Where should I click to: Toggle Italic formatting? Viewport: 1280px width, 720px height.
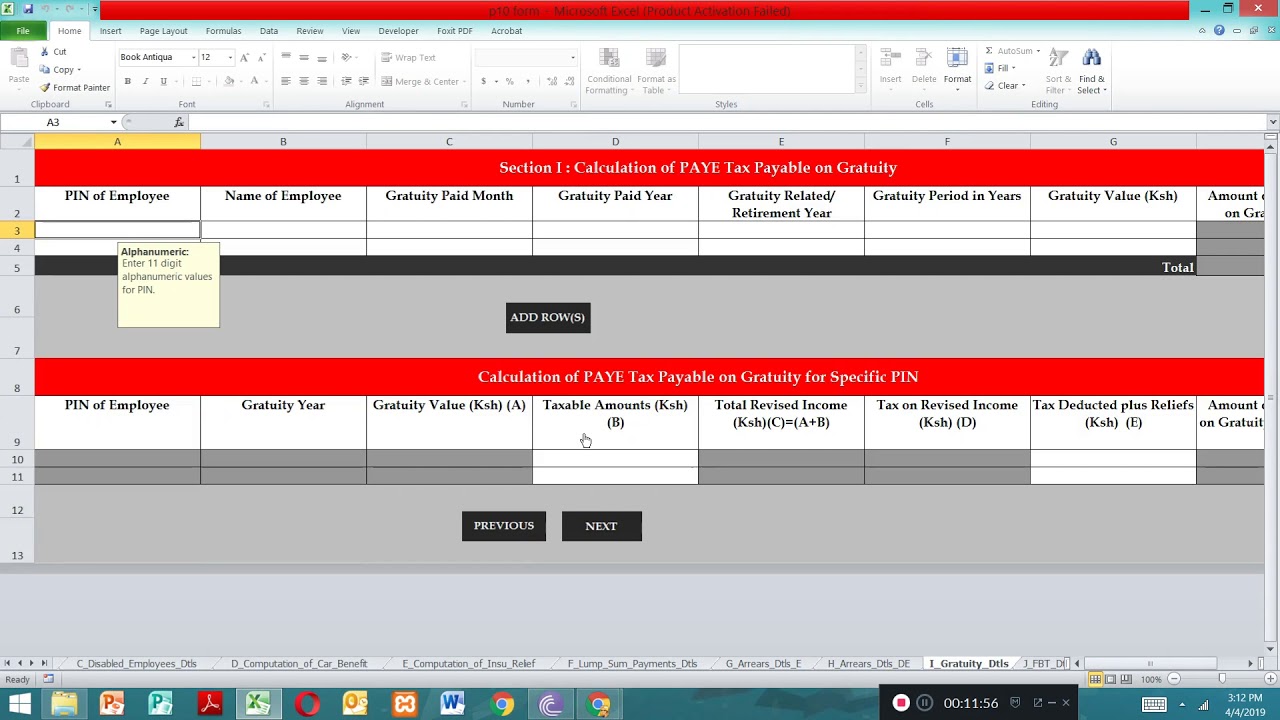145,81
